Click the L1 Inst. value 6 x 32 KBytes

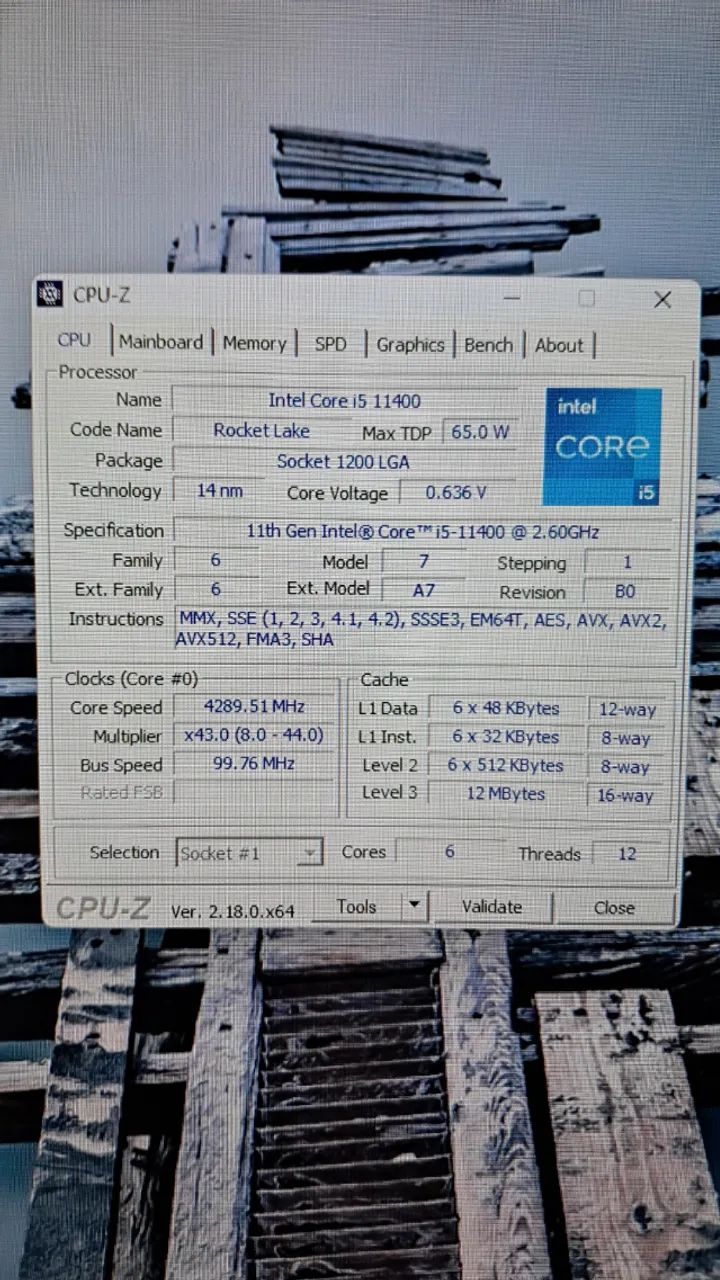pyautogui.click(x=506, y=737)
